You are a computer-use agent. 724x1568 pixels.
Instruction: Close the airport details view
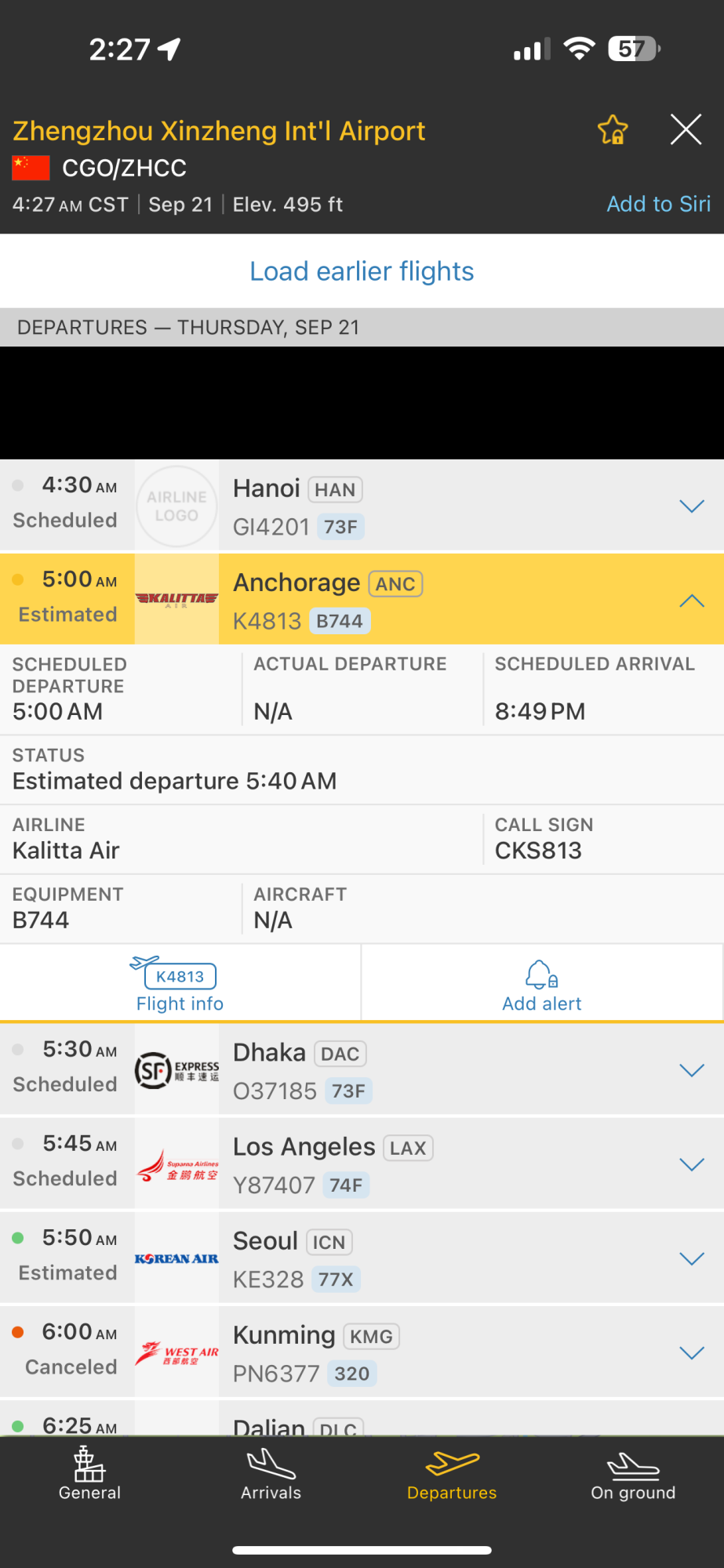[686, 129]
